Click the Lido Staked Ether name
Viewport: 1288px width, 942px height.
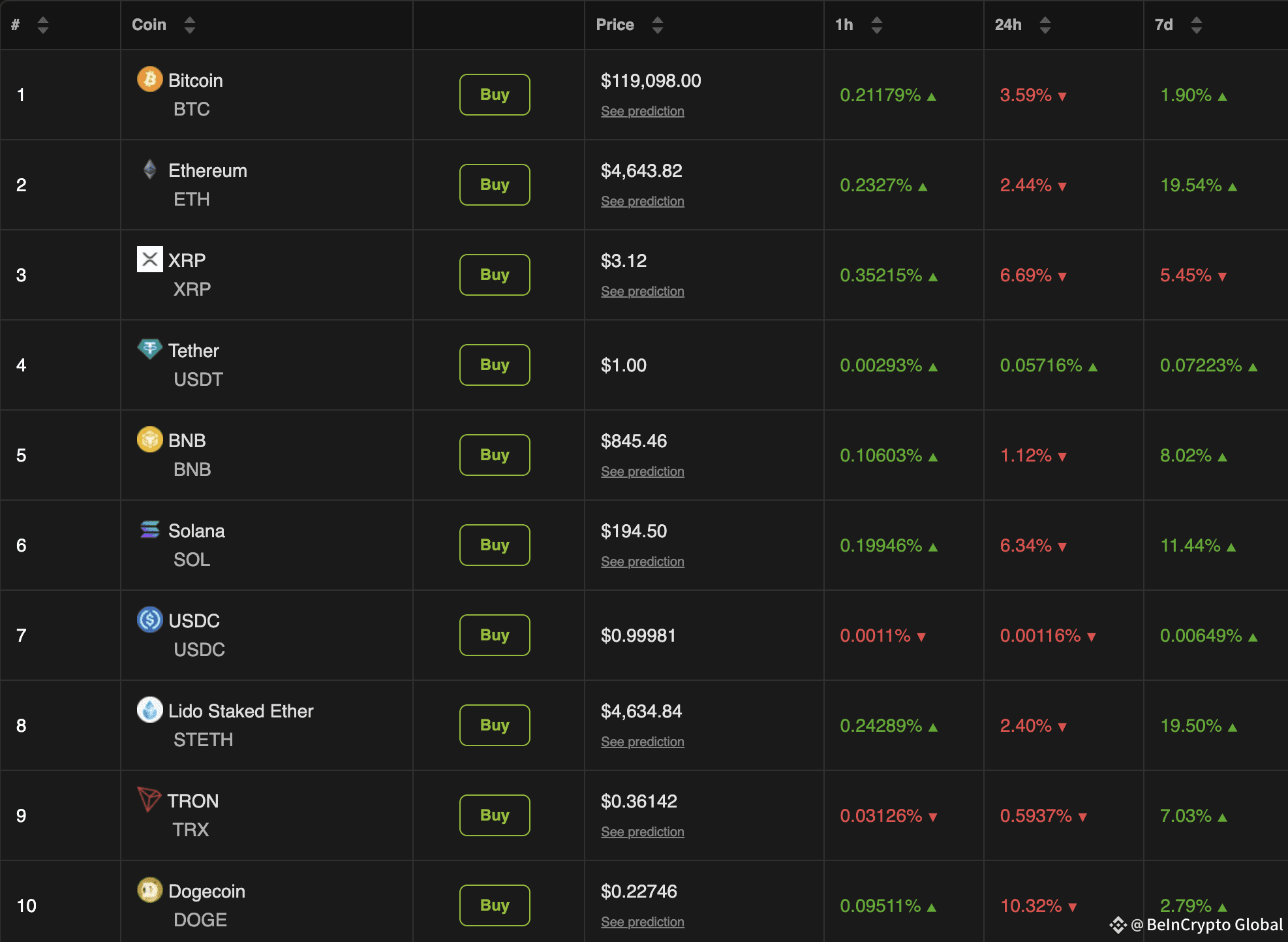click(x=241, y=711)
